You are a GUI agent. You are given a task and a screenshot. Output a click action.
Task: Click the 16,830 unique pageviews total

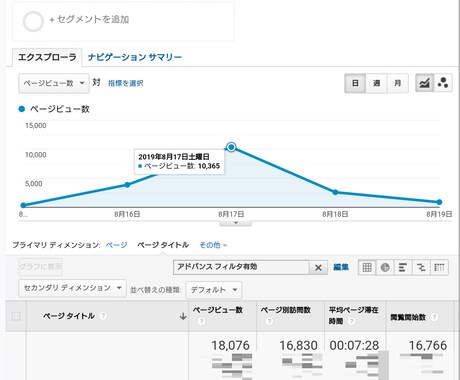[298, 345]
